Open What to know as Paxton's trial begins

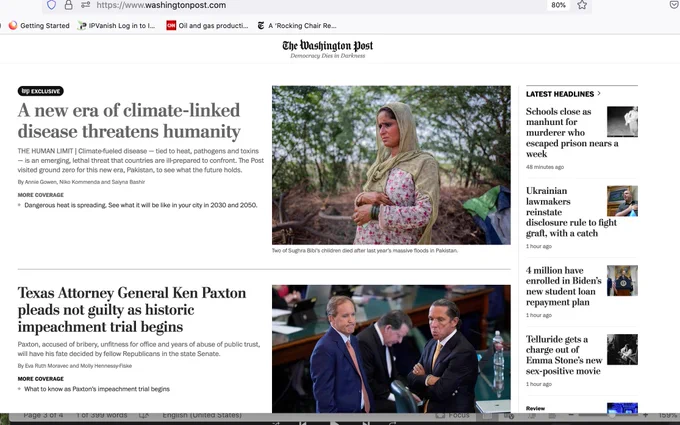coord(97,389)
